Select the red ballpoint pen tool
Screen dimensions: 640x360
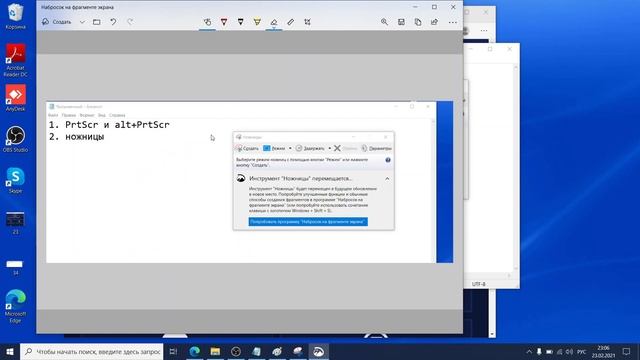point(224,22)
